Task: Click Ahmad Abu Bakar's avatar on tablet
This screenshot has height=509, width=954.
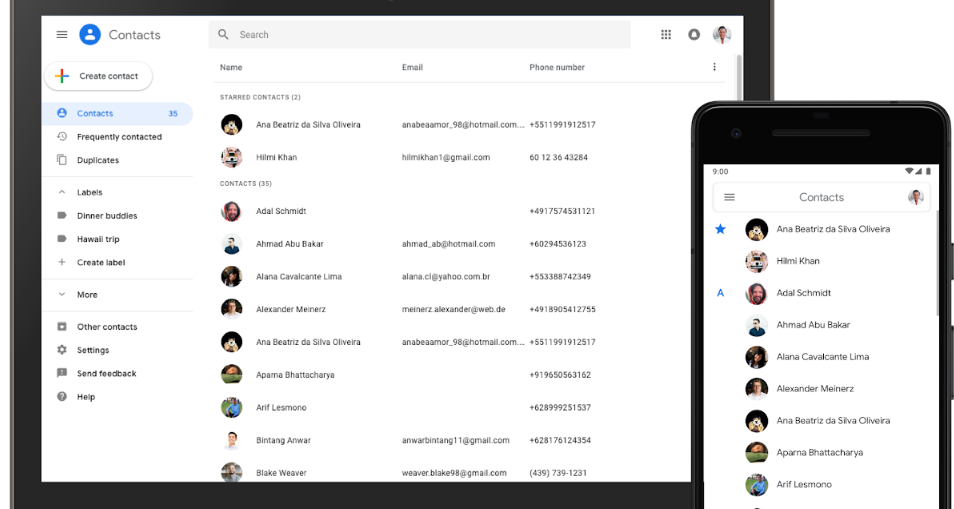Action: (x=231, y=244)
